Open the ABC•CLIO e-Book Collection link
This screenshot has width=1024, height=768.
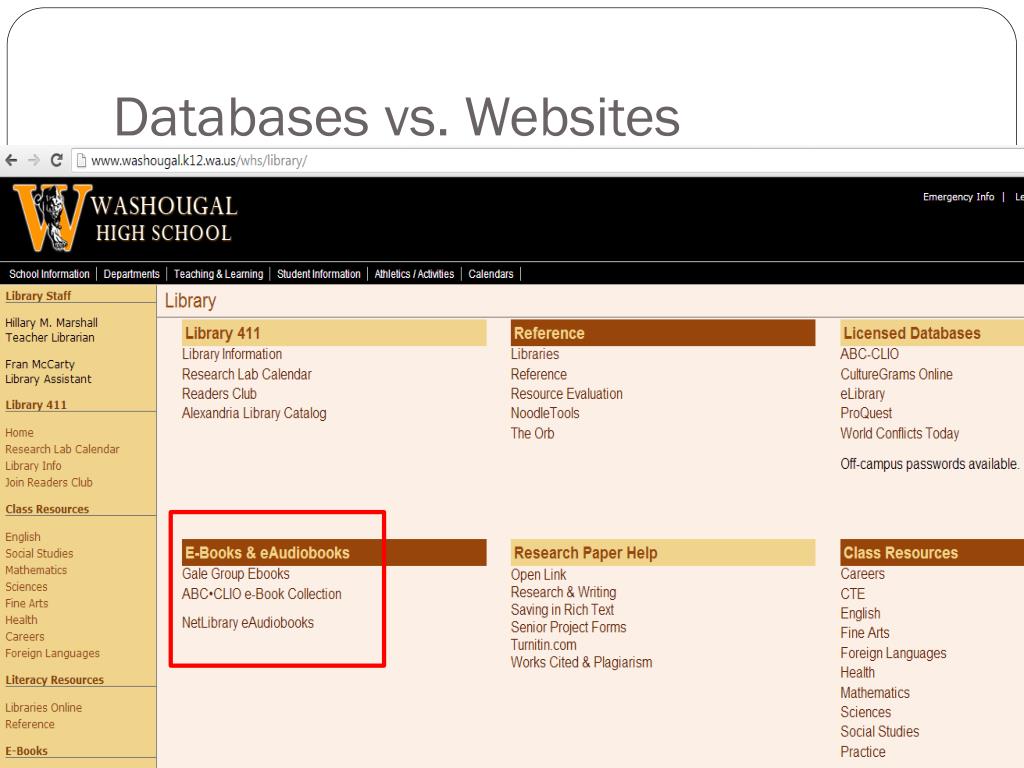click(x=261, y=594)
